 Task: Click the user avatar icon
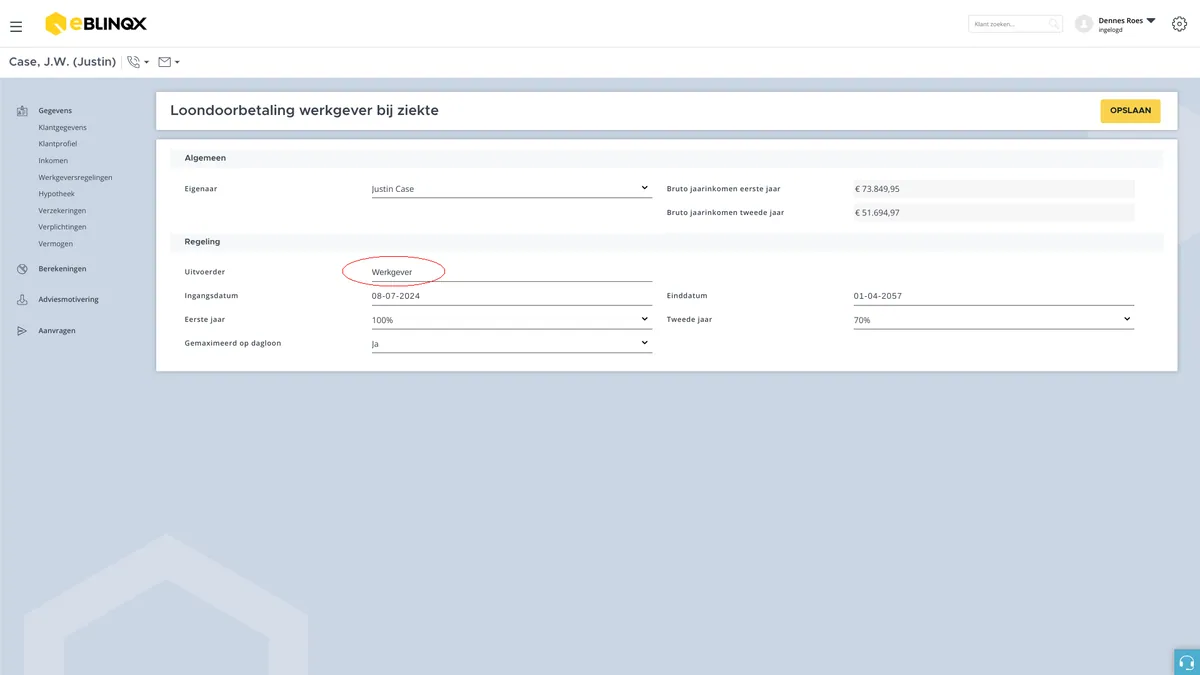[x=1084, y=24]
